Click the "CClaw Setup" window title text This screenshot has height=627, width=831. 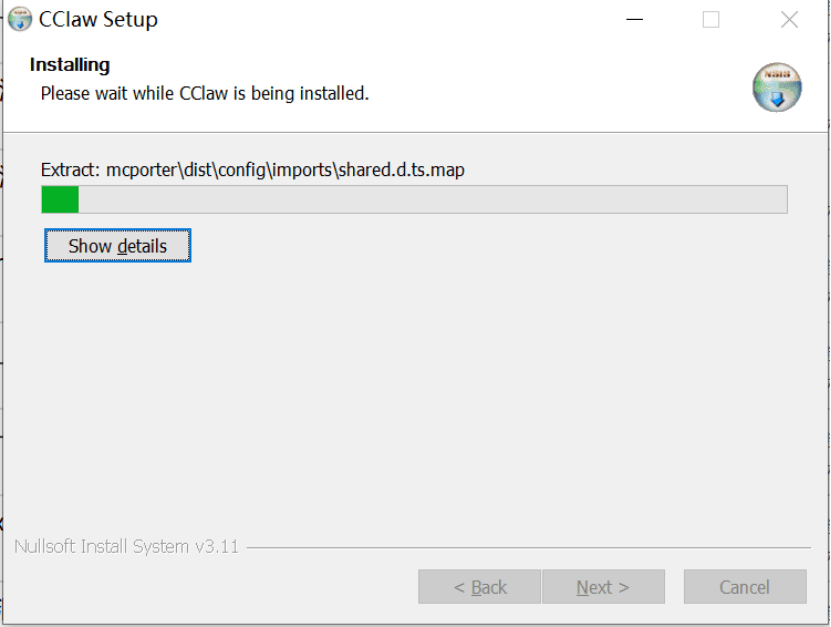98,20
